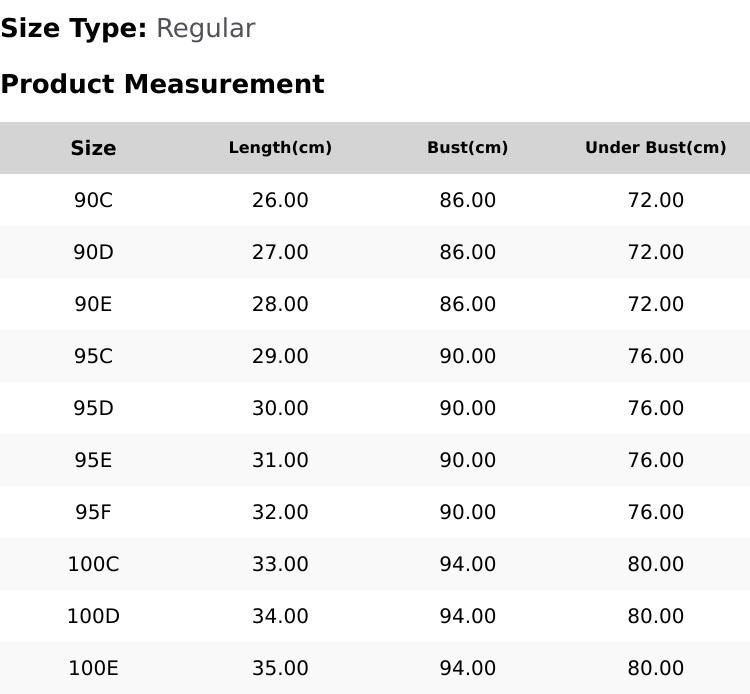Screen dimensions: 750x694
Task: Select the 100C size cell
Action: point(93,564)
